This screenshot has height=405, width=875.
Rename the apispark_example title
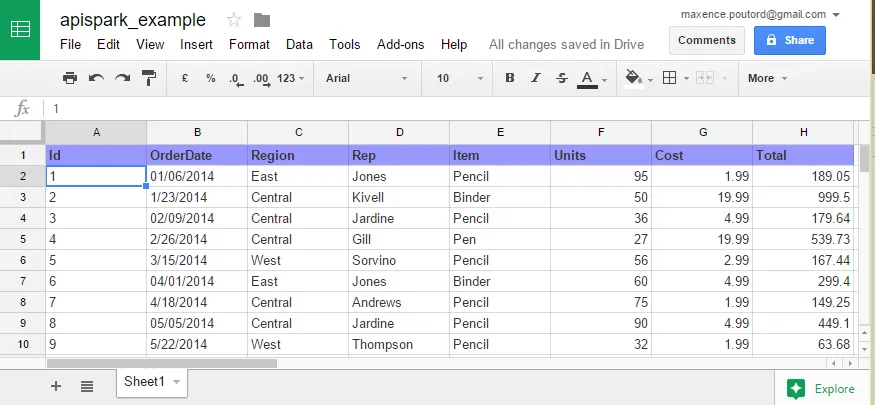point(133,20)
